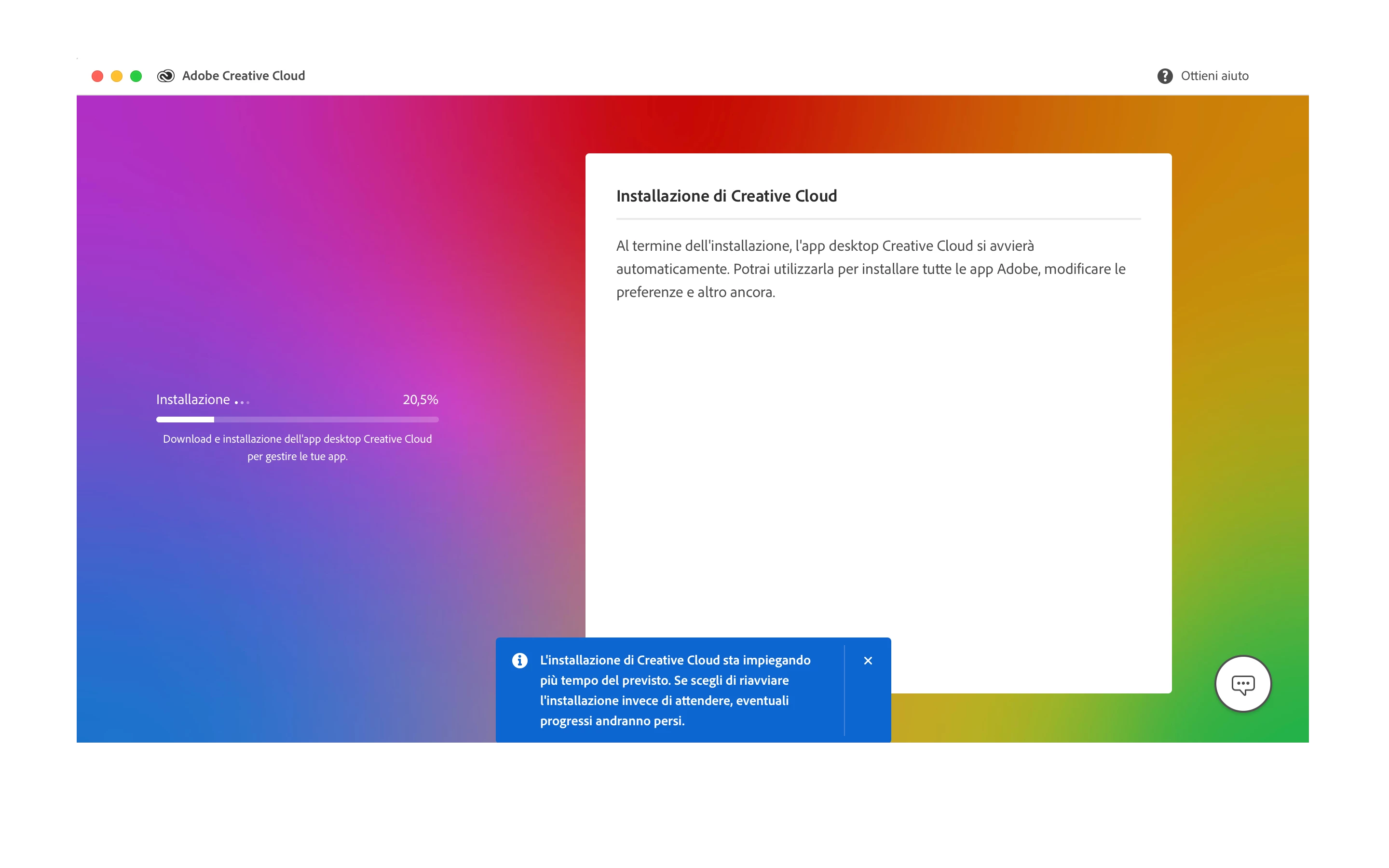
Task: Click the green fullscreen window button
Action: point(136,76)
